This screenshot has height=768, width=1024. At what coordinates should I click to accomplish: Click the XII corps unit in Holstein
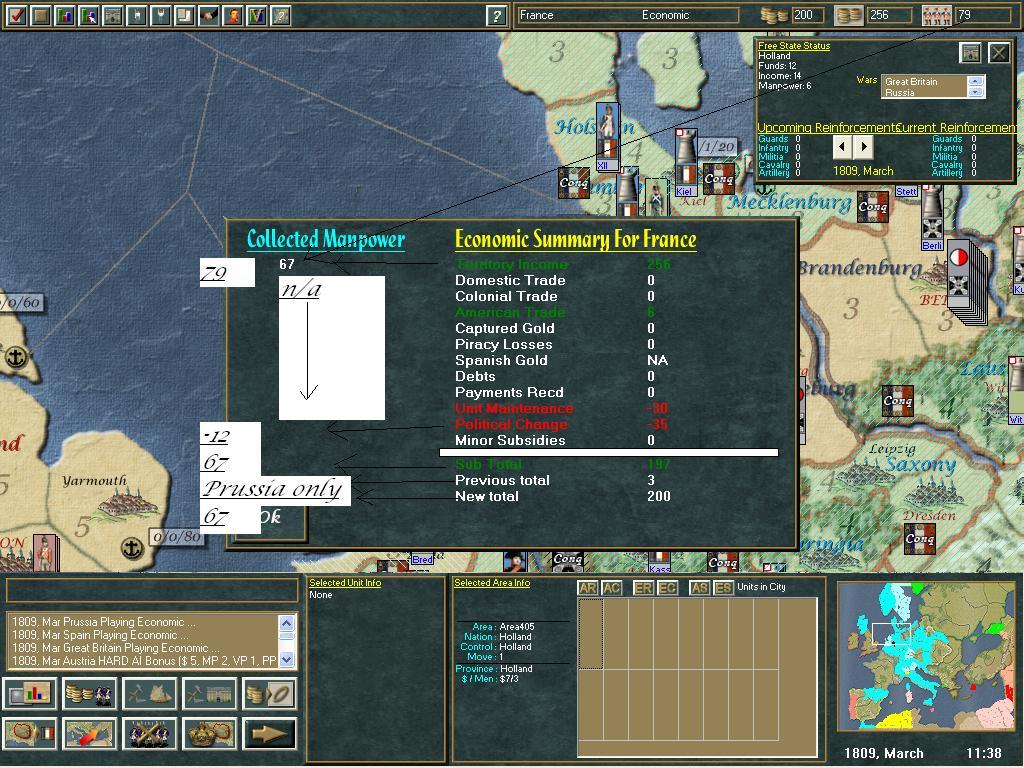(607, 137)
